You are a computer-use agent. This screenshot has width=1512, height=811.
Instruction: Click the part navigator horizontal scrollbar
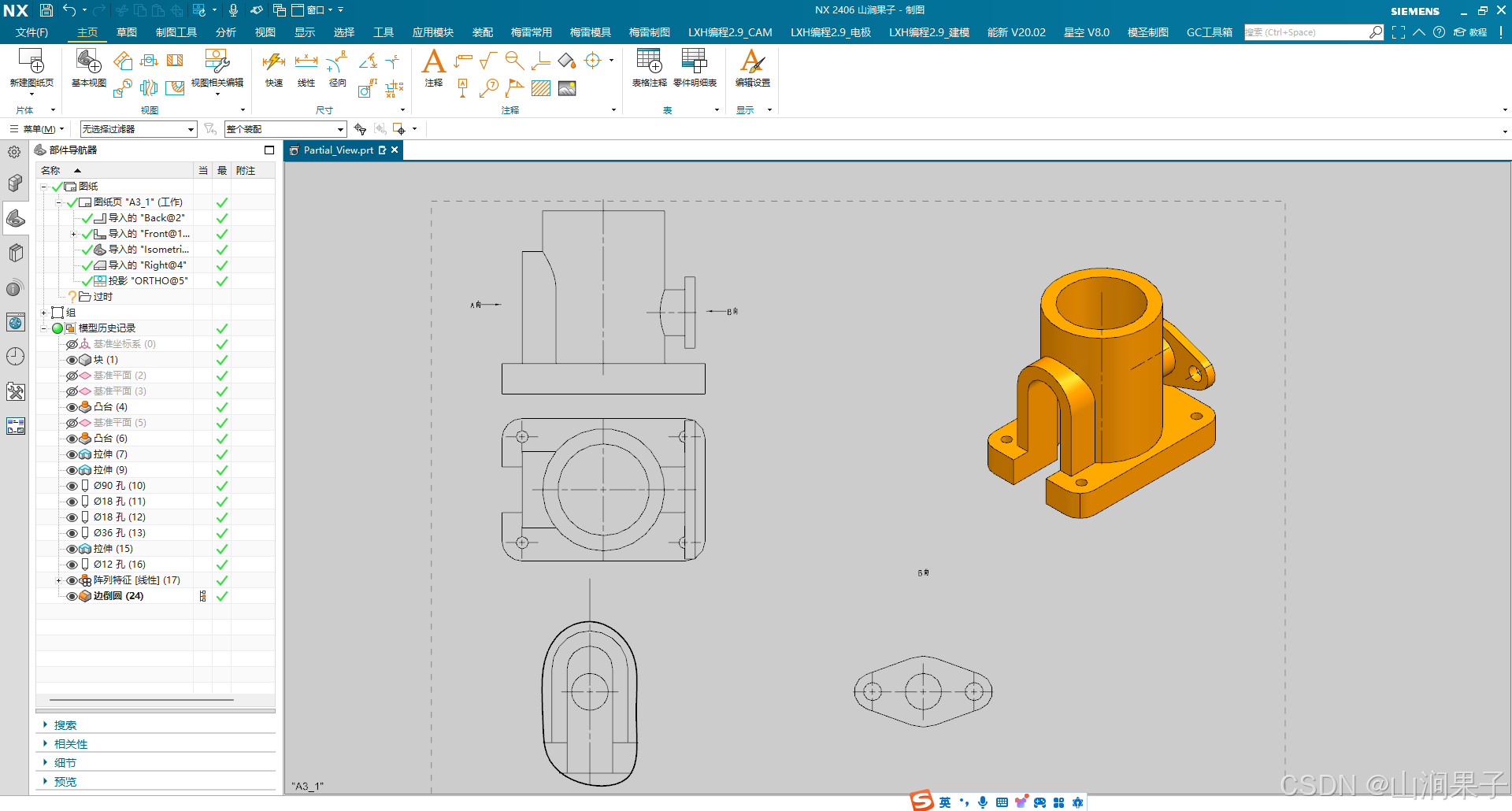142,699
